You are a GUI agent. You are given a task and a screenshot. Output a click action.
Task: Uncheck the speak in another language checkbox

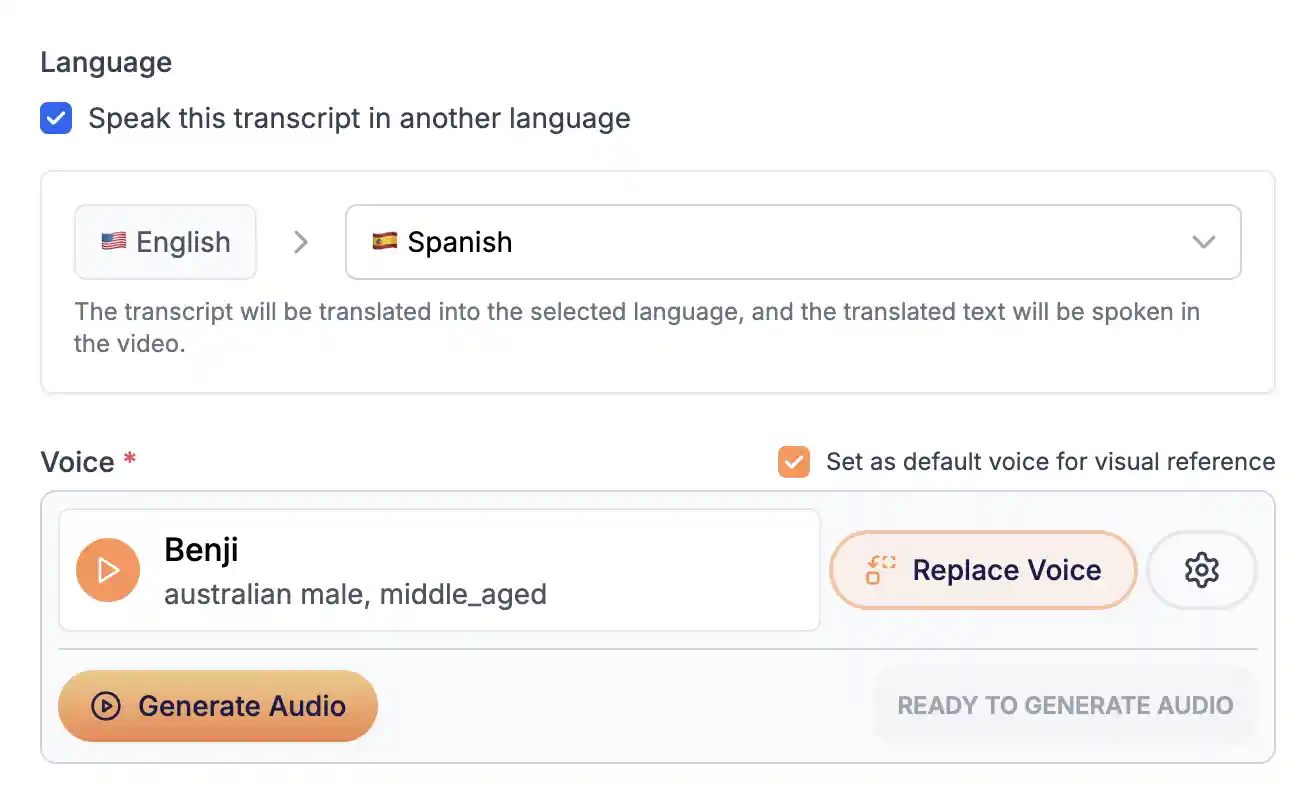[x=56, y=118]
